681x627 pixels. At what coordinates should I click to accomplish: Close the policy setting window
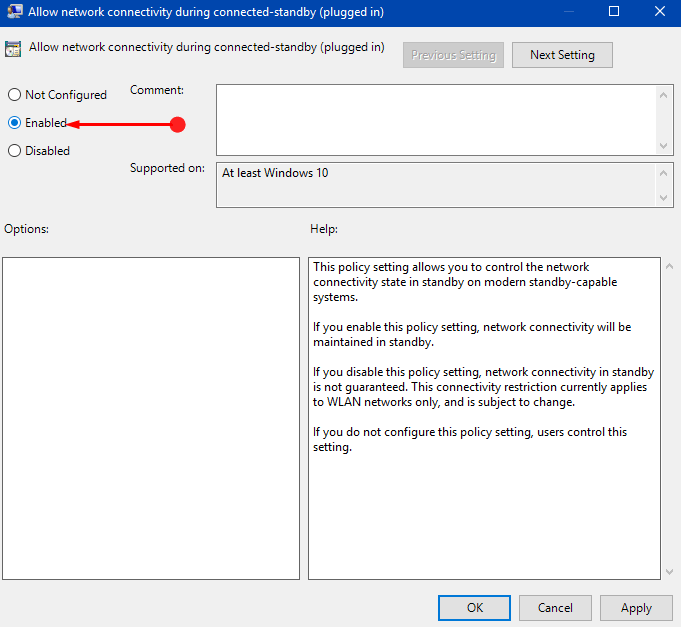tap(660, 11)
